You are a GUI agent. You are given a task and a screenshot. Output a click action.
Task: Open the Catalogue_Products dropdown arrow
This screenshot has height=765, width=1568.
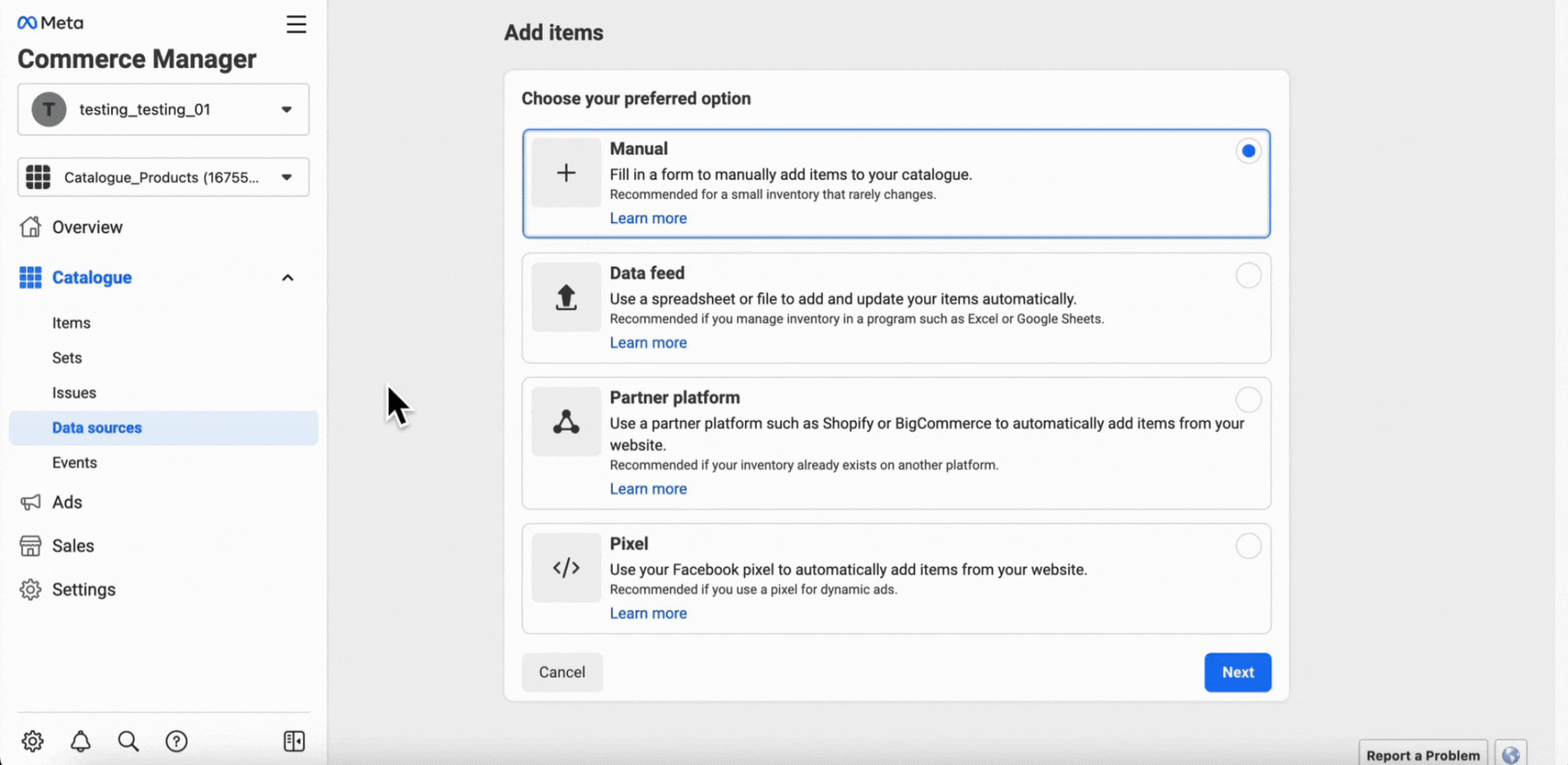coord(287,177)
